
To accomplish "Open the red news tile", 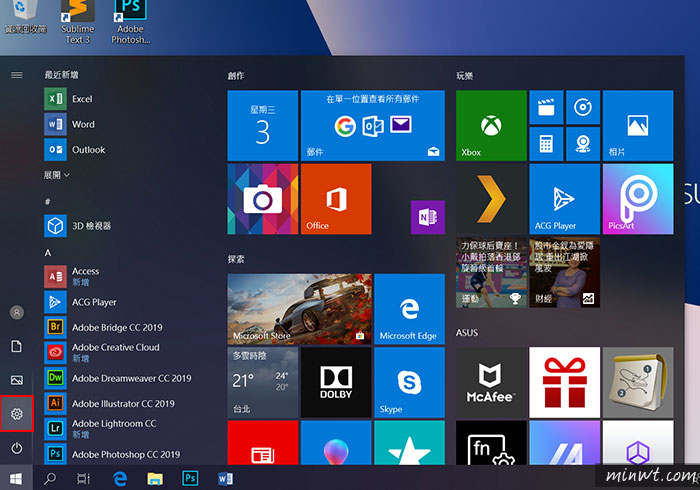I will (x=262, y=443).
